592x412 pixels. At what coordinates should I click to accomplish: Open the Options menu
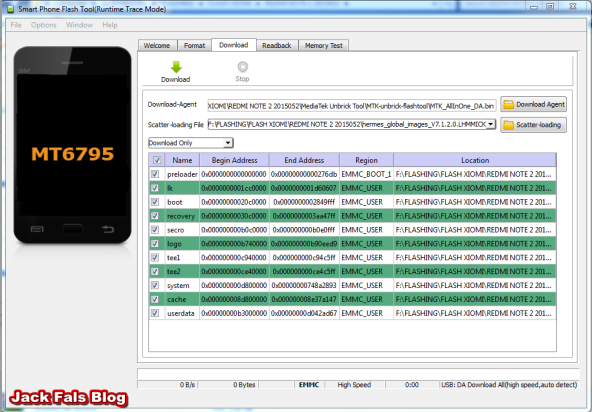click(43, 25)
